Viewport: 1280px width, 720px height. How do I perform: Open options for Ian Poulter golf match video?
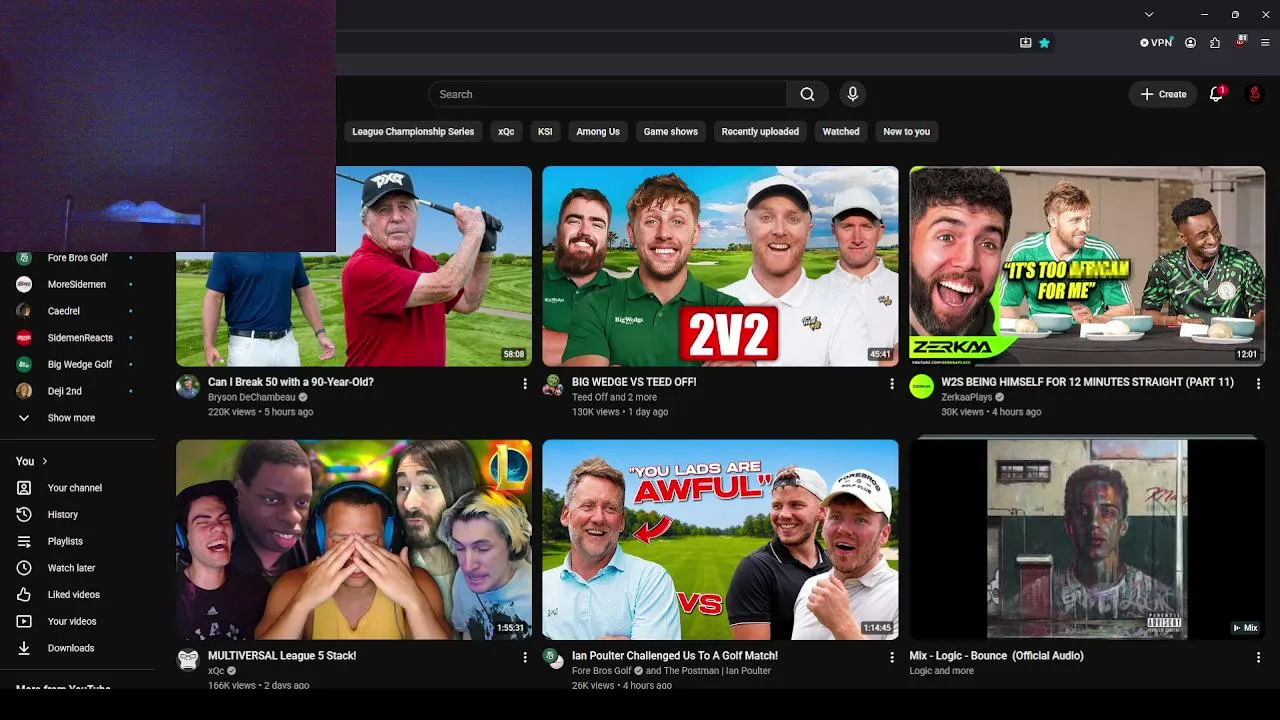click(892, 657)
